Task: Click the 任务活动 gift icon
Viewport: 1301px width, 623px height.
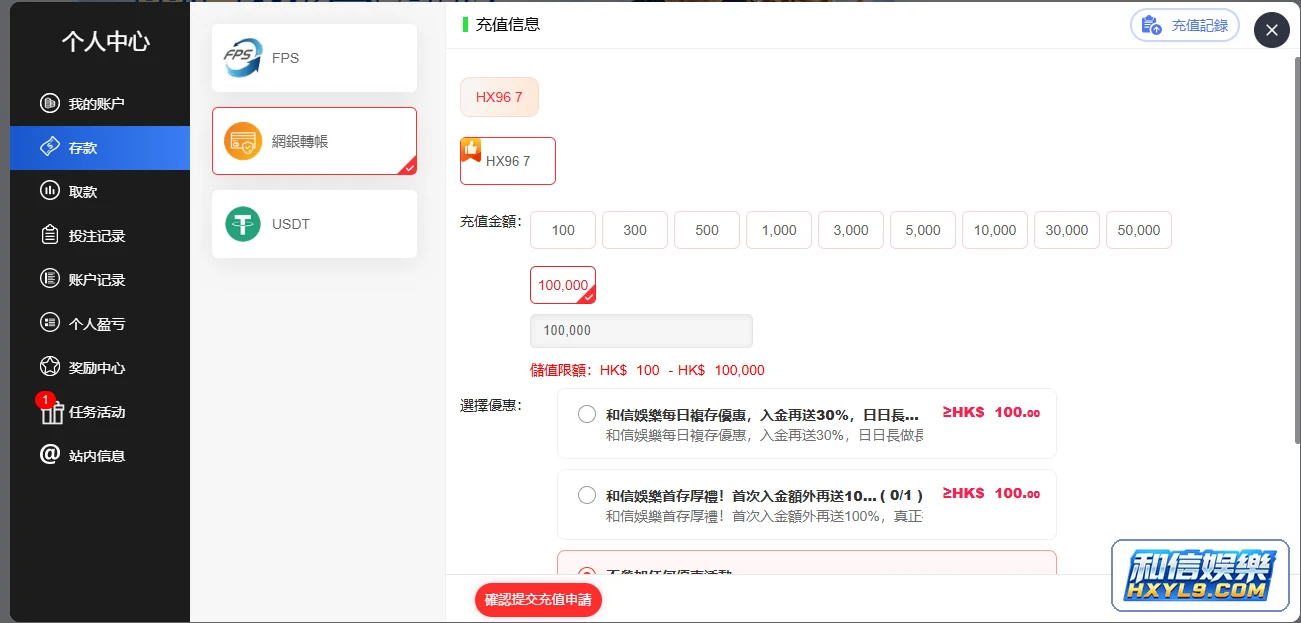Action: point(52,415)
